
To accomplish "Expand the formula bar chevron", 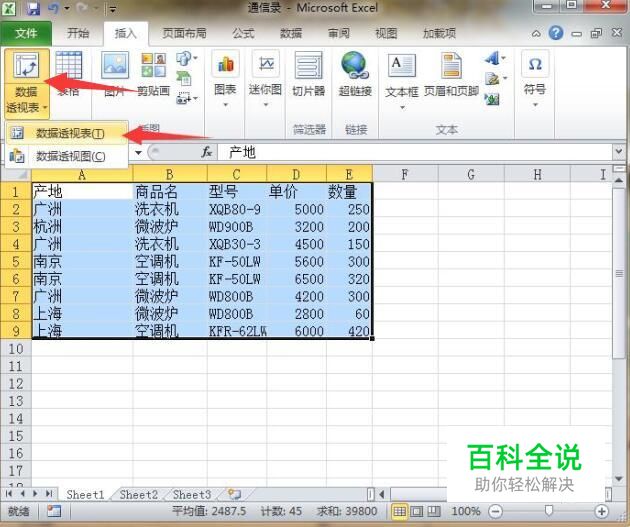I will coord(618,152).
